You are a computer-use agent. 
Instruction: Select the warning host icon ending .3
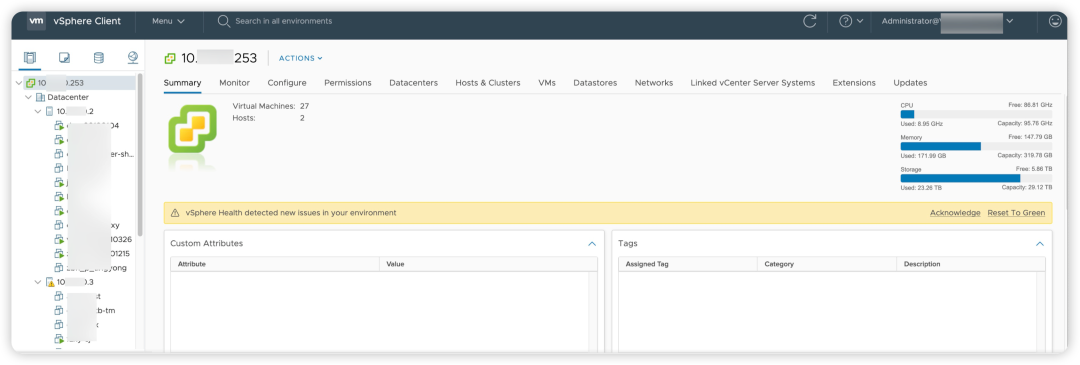[50, 282]
